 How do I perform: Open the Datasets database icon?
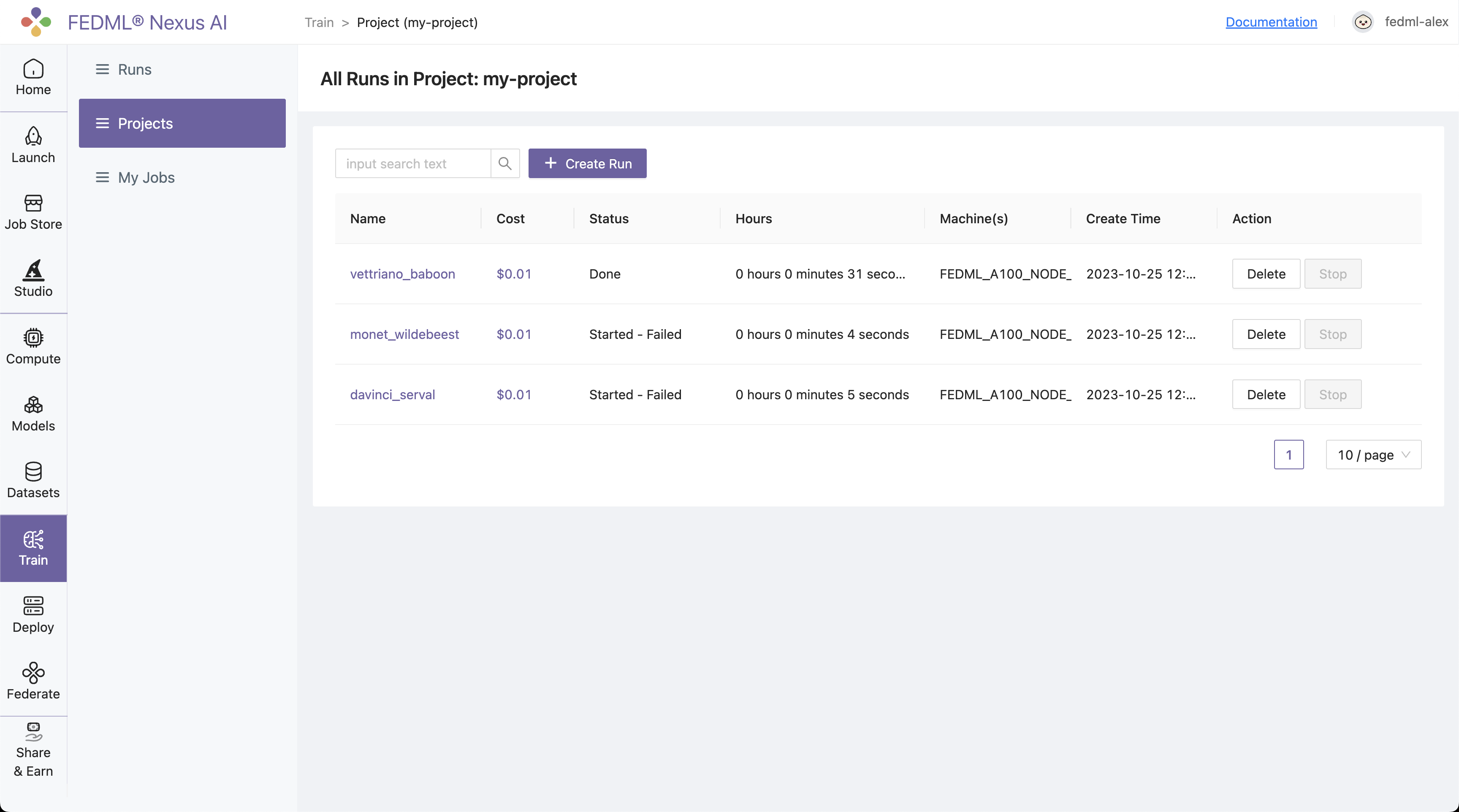33,472
